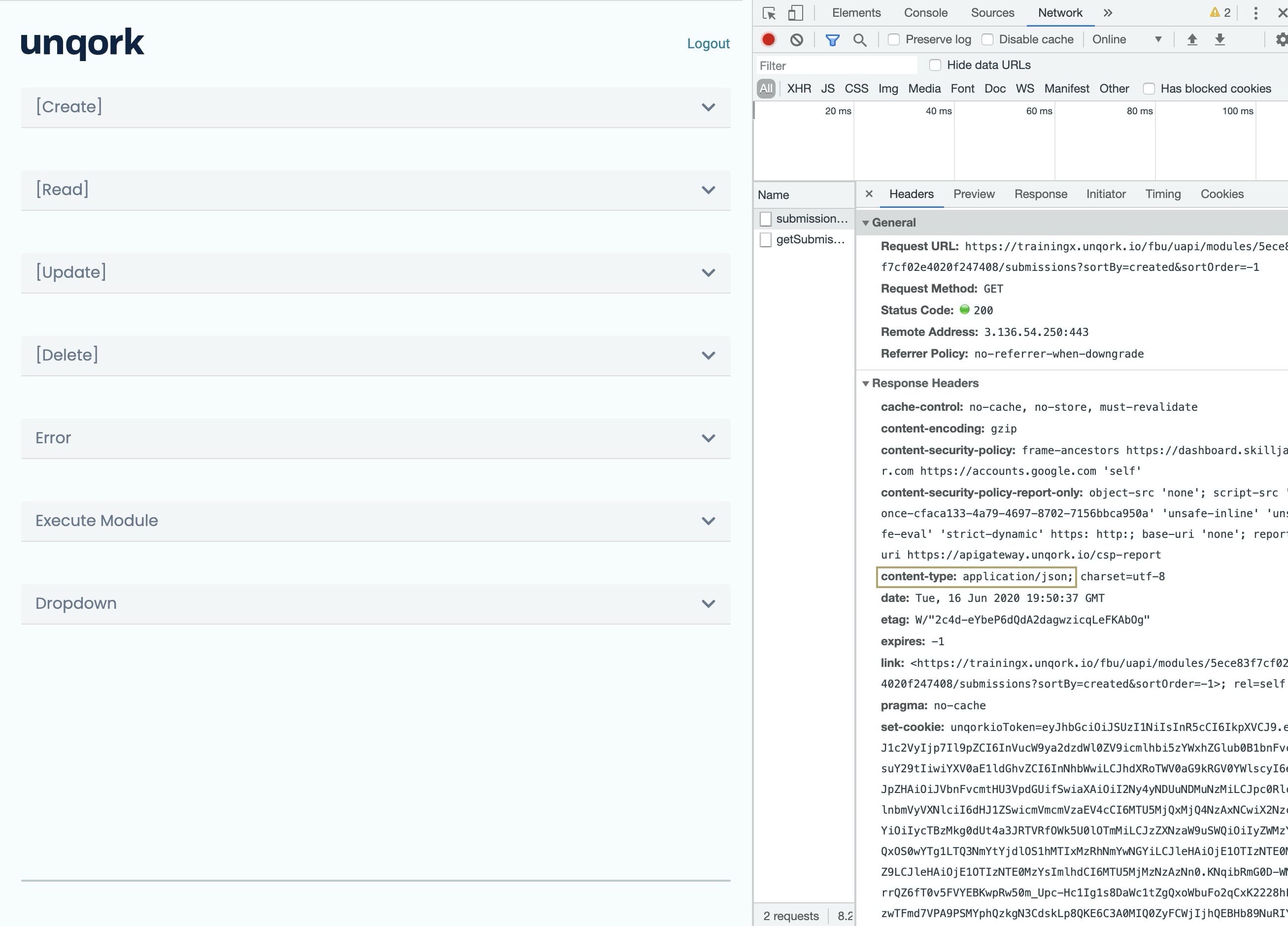The height and width of the screenshot is (926, 1288).
Task: Open the Response tab
Action: 1040,194
